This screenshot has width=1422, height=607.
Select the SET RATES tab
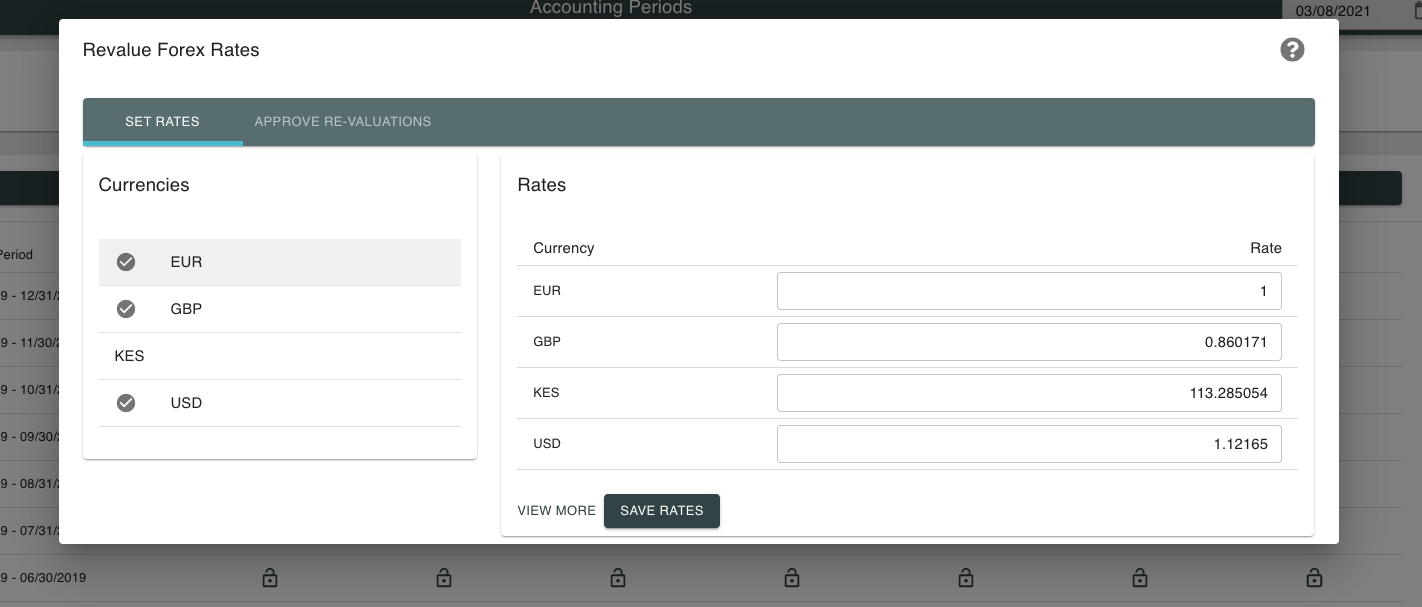[163, 121]
